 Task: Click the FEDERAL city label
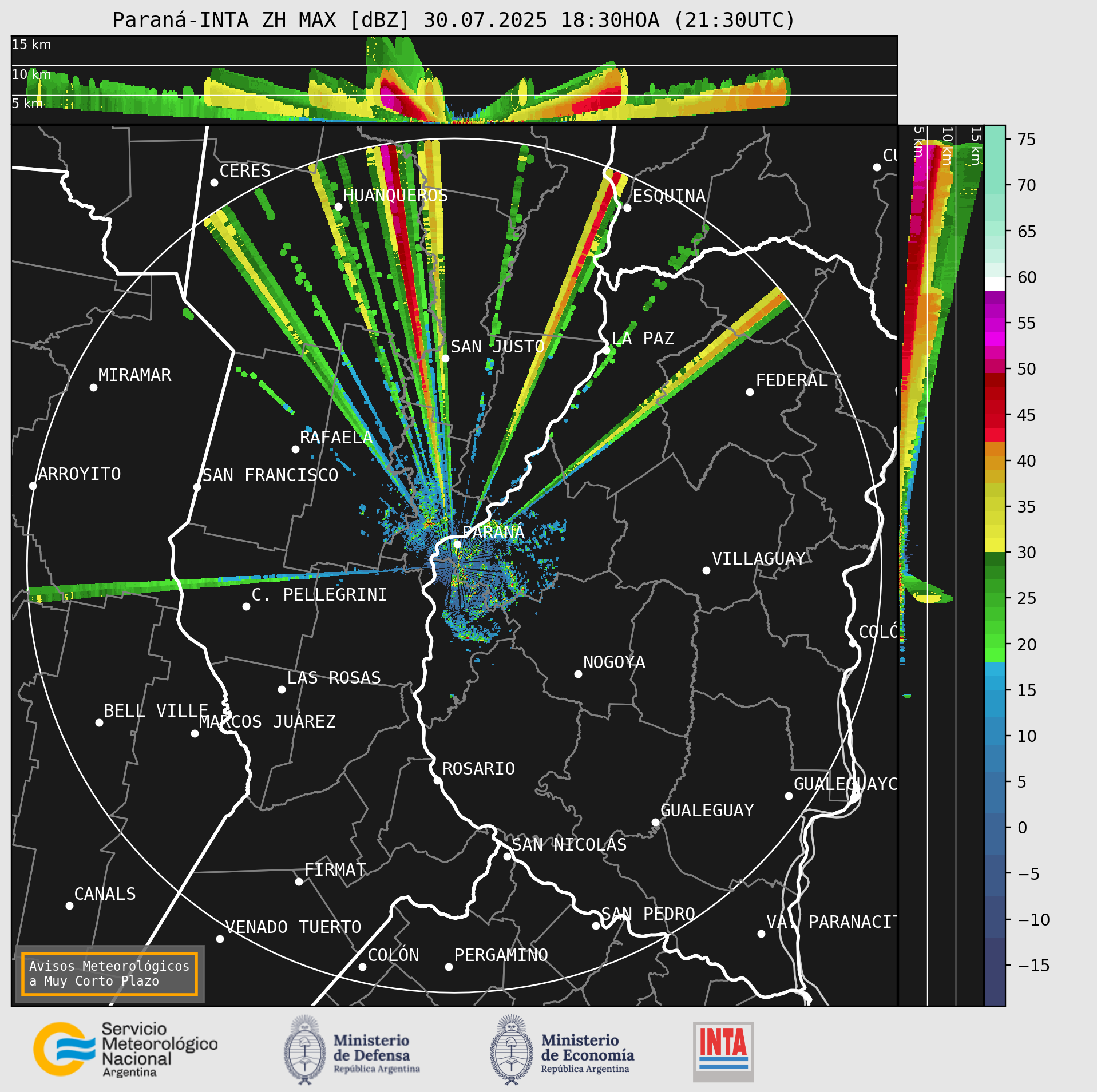coord(791,380)
